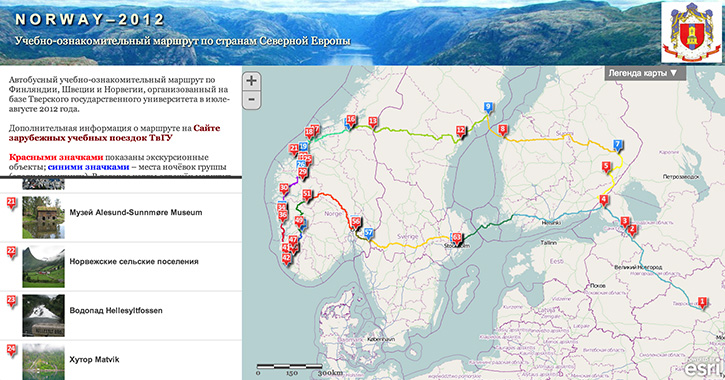Click the København label on the map
The height and width of the screenshot is (380, 725).
[381, 339]
